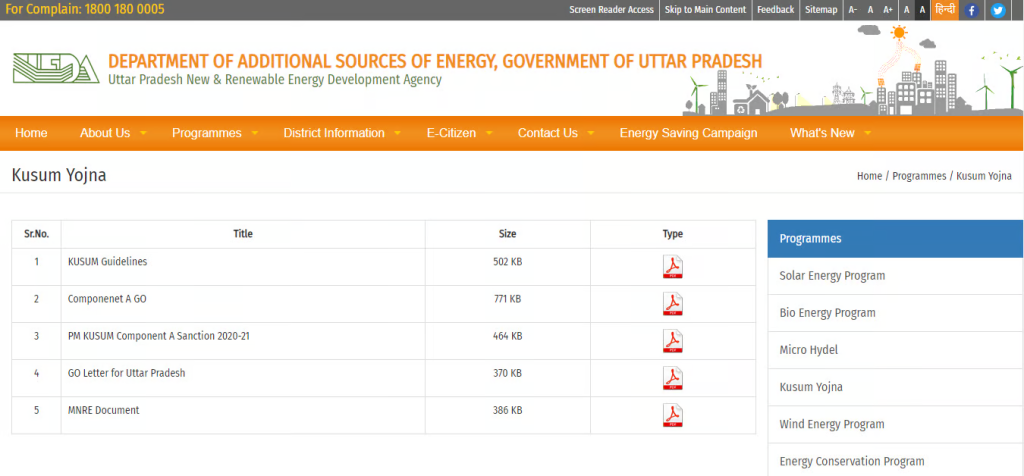The width and height of the screenshot is (1024, 476).
Task: Go to Home in the breadcrumb
Action: pyautogui.click(x=869, y=176)
